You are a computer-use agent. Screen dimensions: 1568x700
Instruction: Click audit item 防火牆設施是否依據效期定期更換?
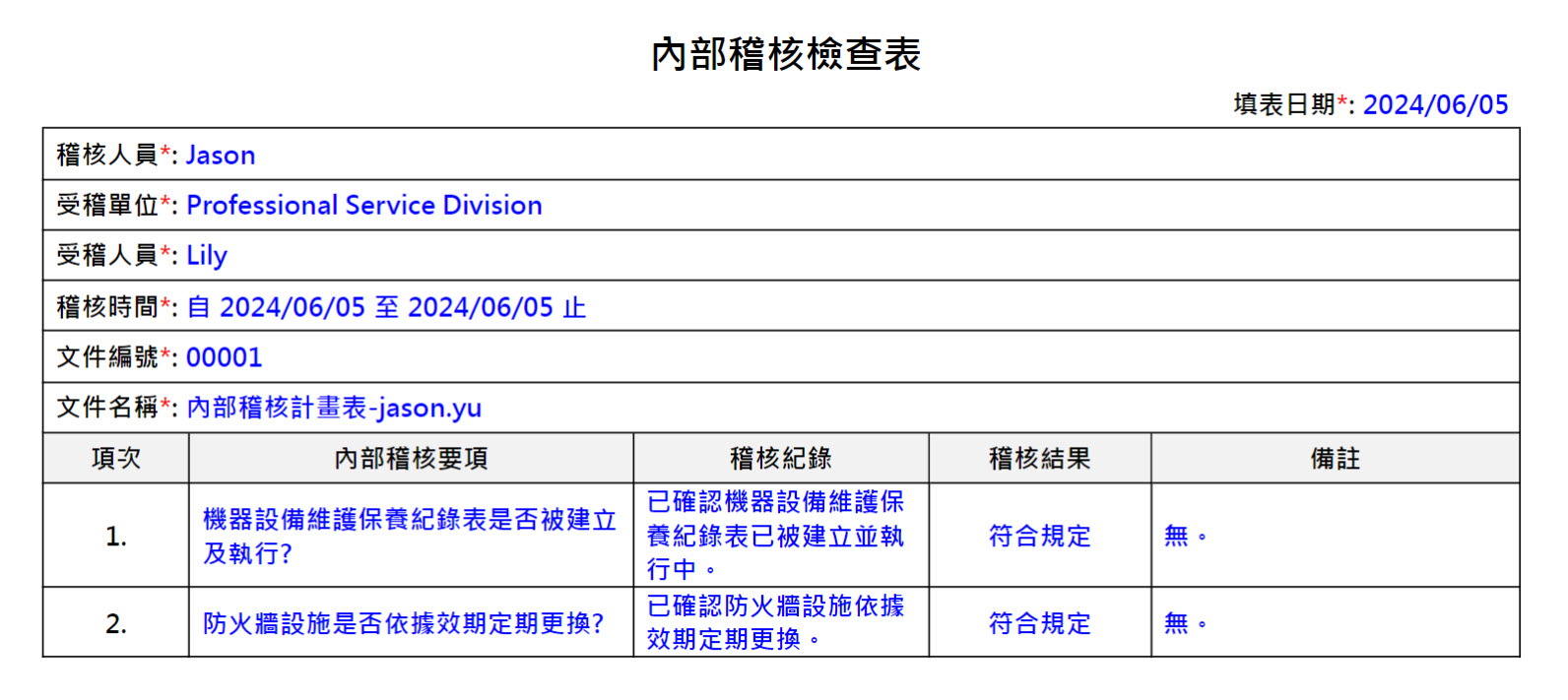tap(404, 624)
